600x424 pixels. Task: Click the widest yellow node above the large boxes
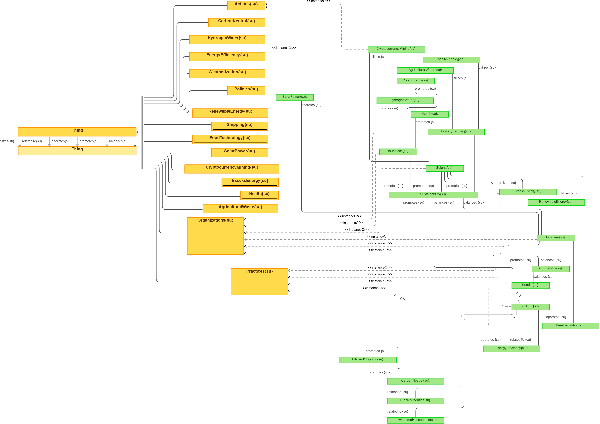point(231,167)
